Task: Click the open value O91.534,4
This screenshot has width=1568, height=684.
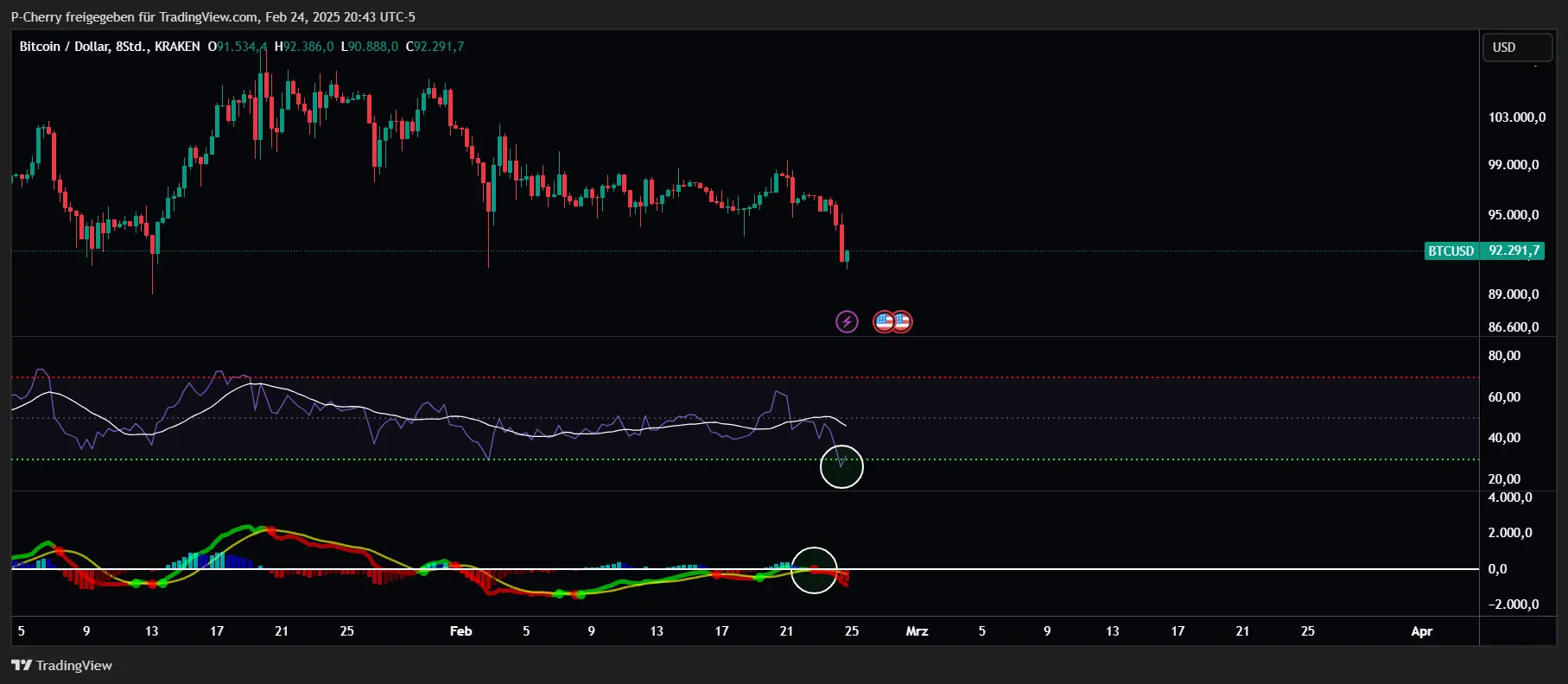Action: tap(238, 47)
